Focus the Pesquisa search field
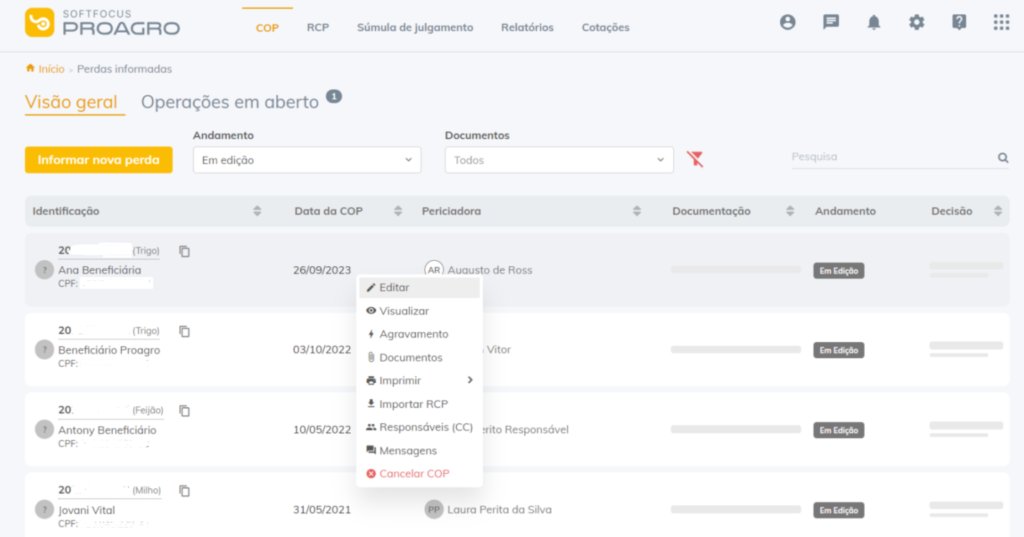The height and width of the screenshot is (537, 1024). (892, 157)
